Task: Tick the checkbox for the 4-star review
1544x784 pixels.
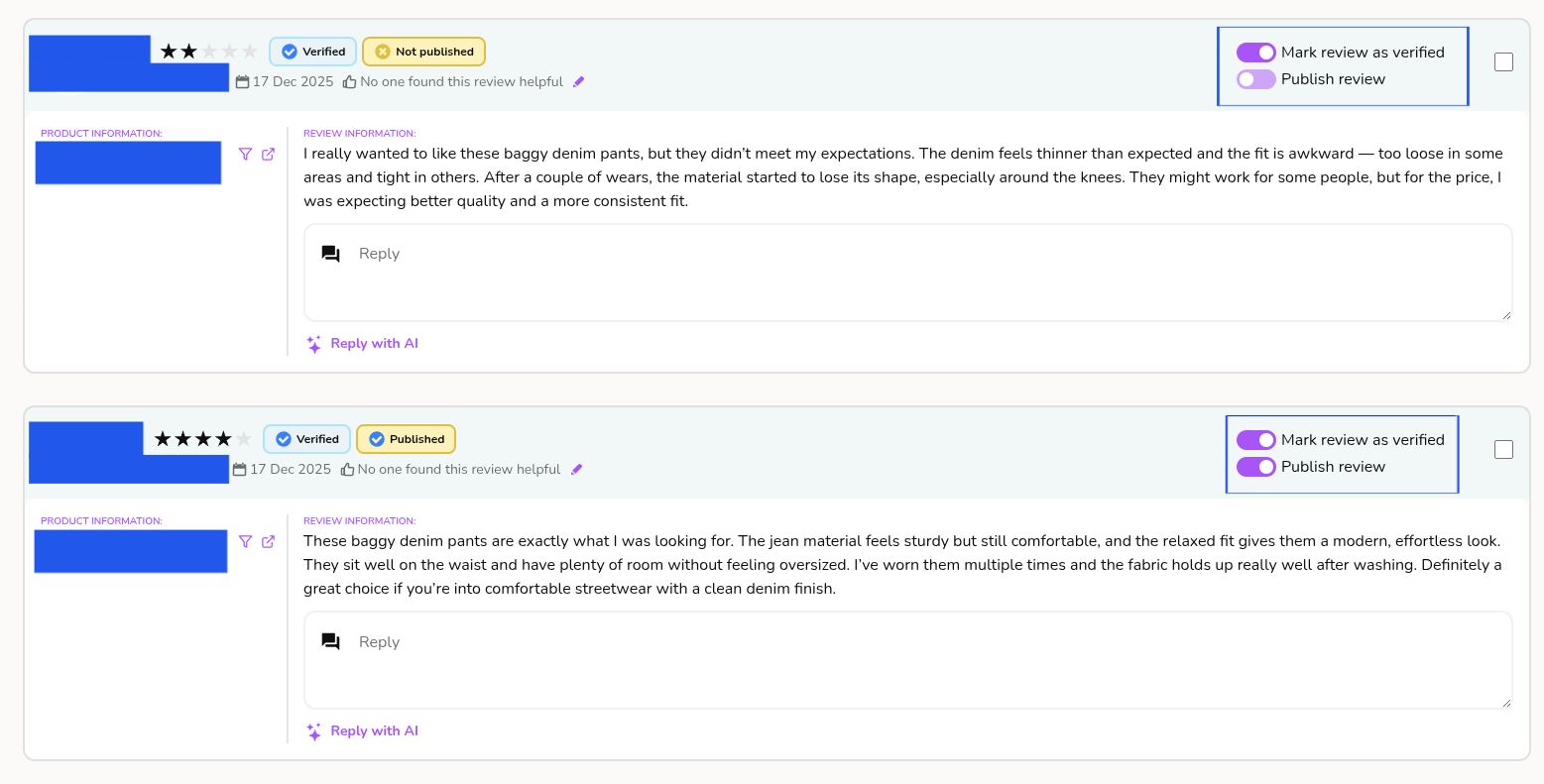Action: click(x=1503, y=450)
